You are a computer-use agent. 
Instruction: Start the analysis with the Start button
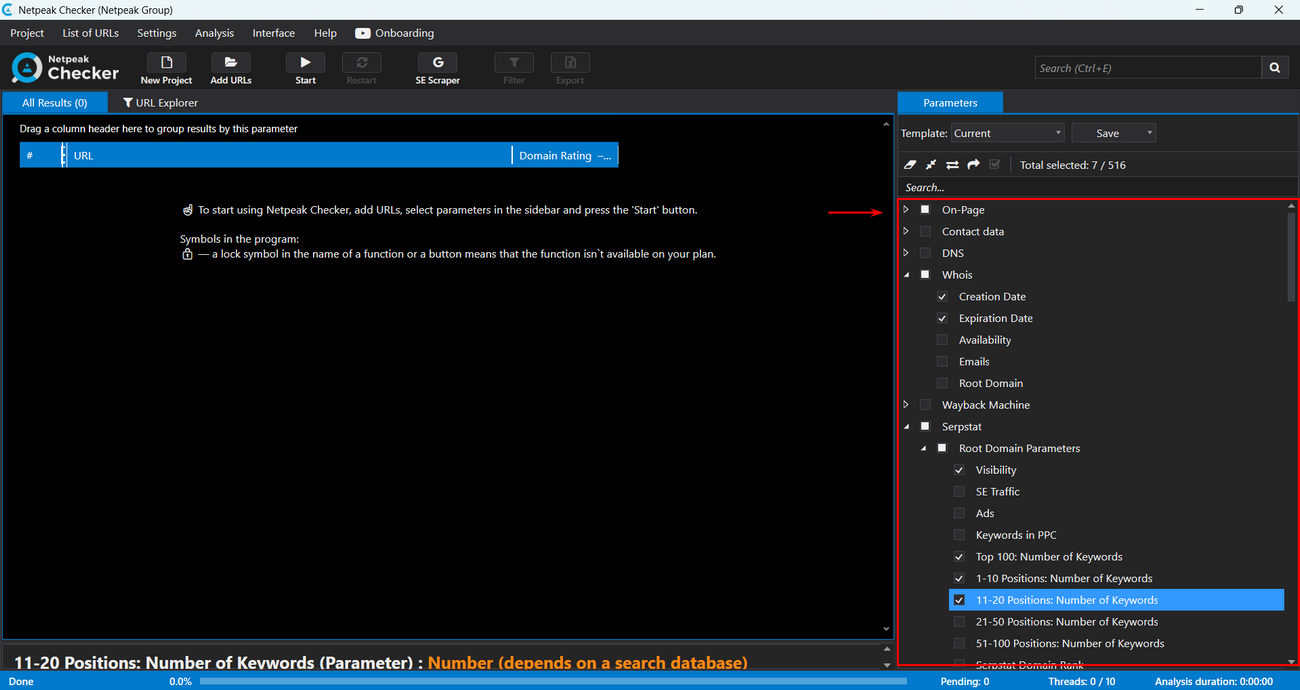coord(306,62)
